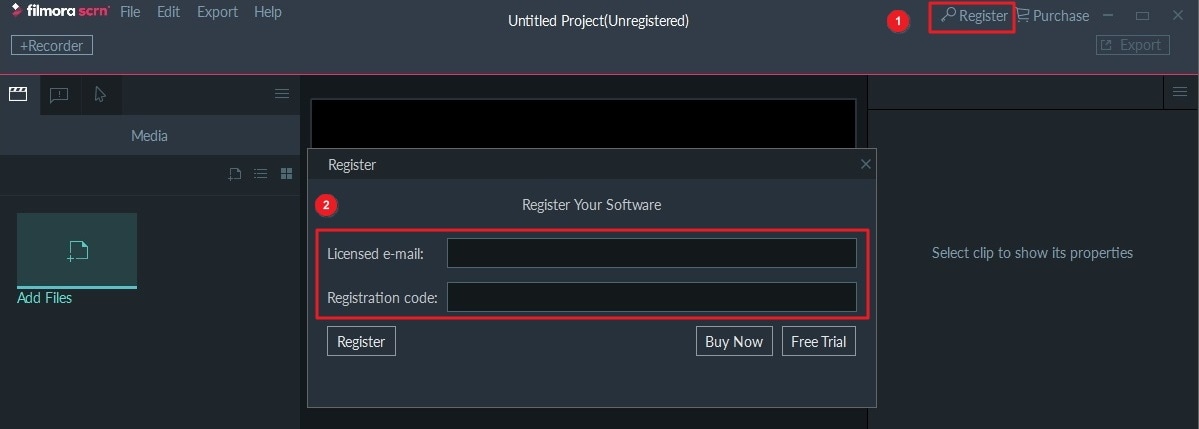Open the Edit menu
1199x429 pixels.
coord(168,13)
